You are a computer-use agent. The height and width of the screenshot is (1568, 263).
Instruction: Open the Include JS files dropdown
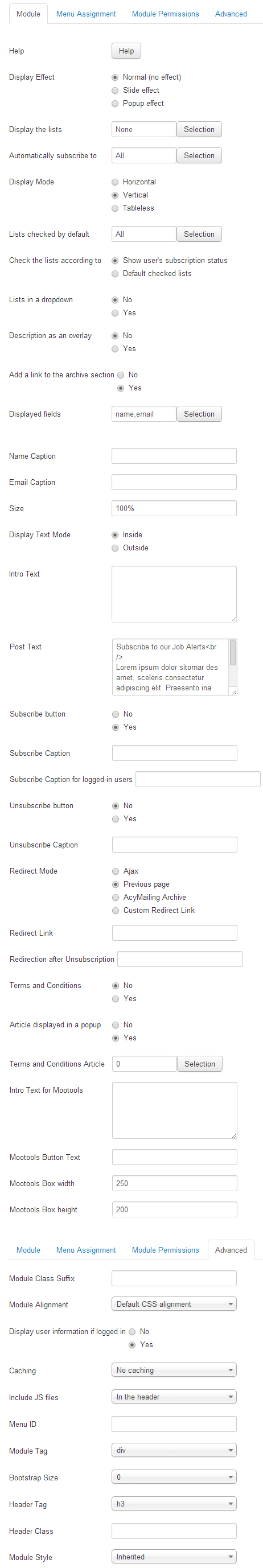174,1396
